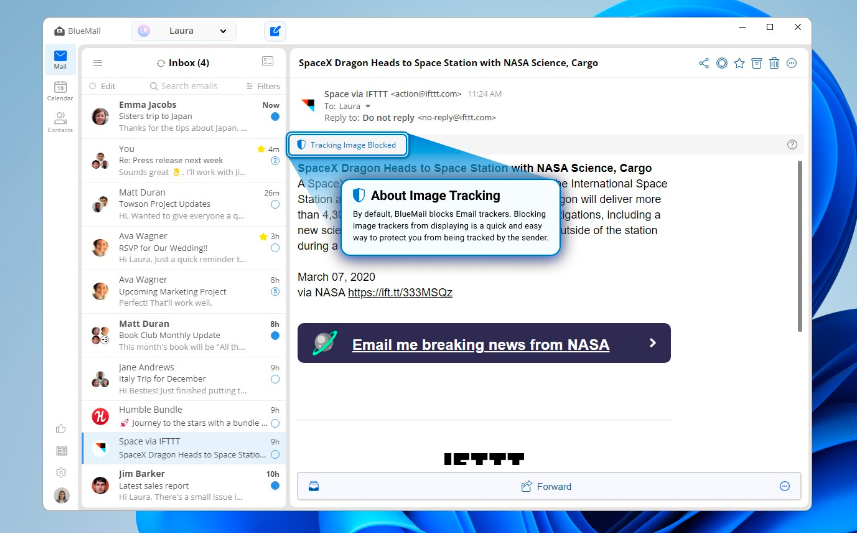Screen dimensions: 857x533
Task: Click the Forward button
Action: pos(547,486)
